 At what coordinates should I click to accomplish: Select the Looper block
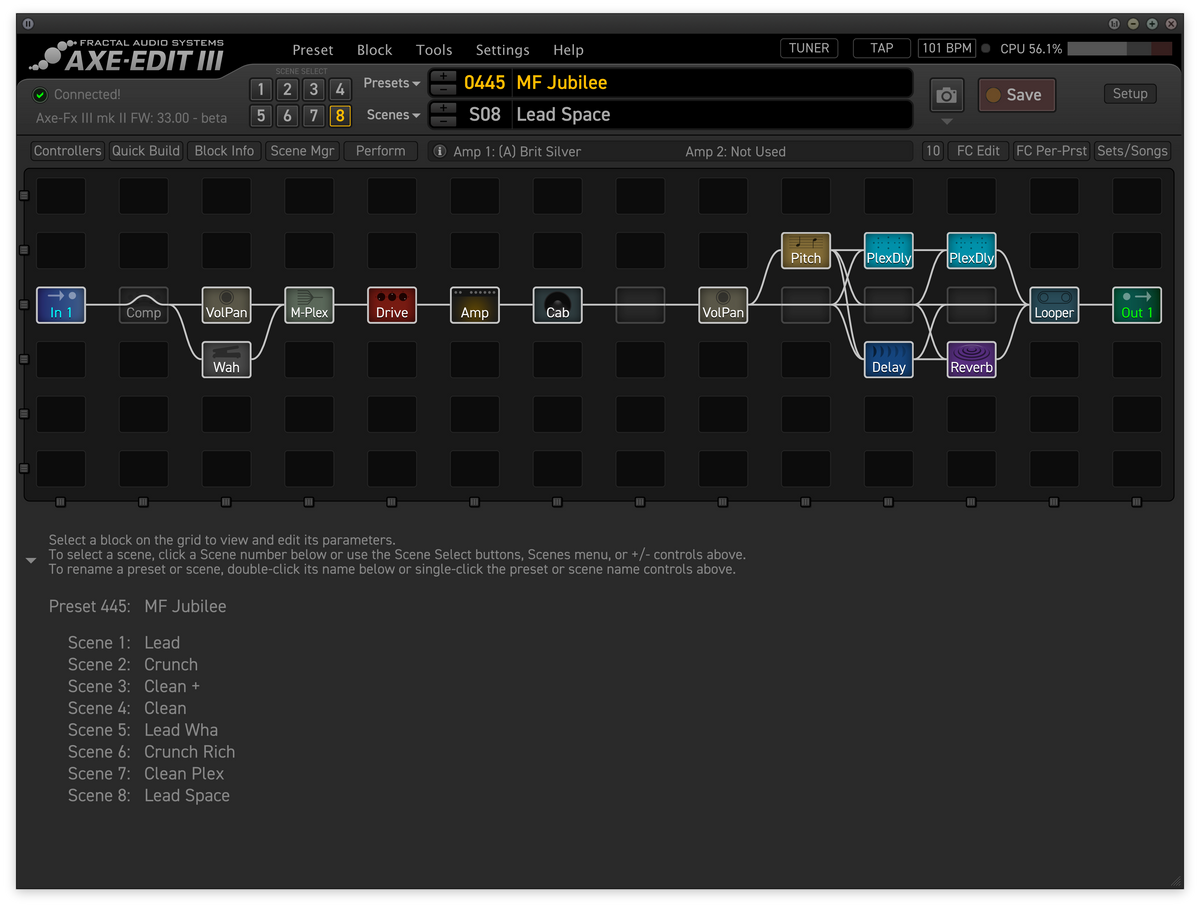point(1055,305)
